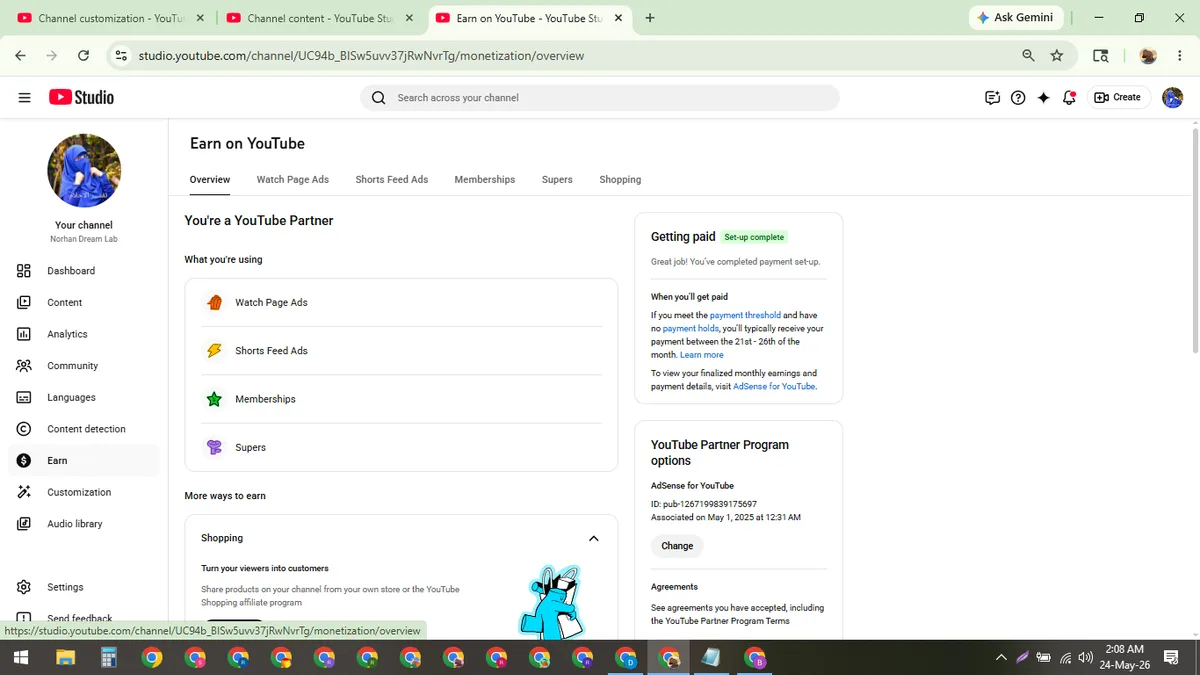
Task: Click the taskbar volume icon
Action: (x=1085, y=658)
